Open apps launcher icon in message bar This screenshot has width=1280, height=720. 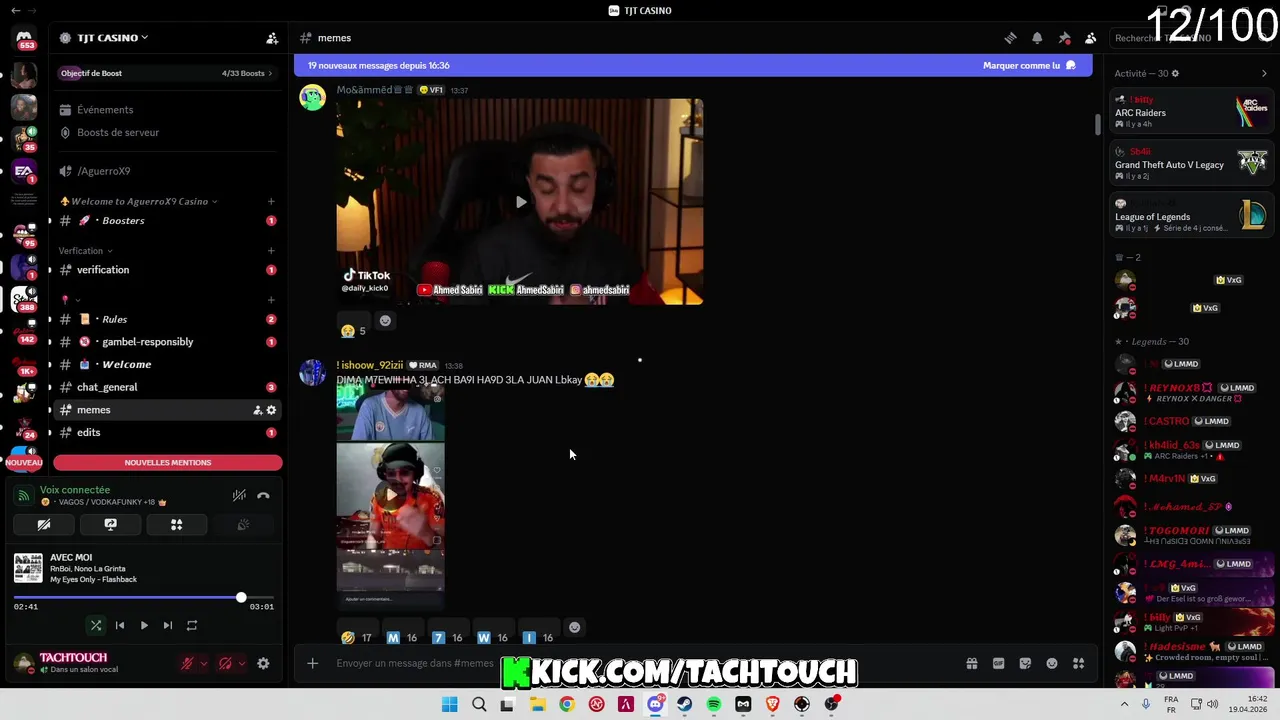(x=1078, y=663)
